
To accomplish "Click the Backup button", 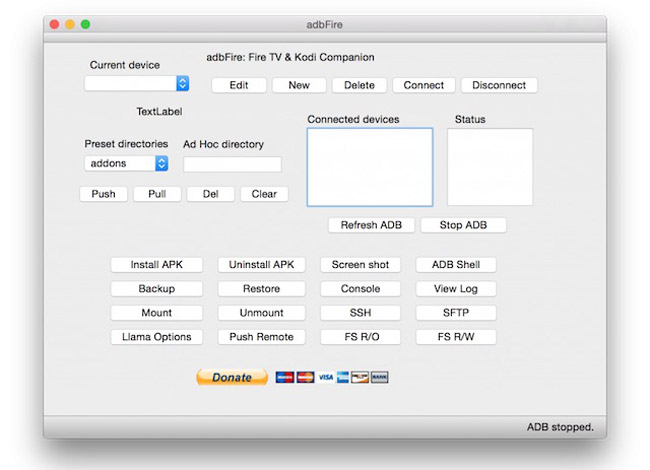I will (x=157, y=289).
